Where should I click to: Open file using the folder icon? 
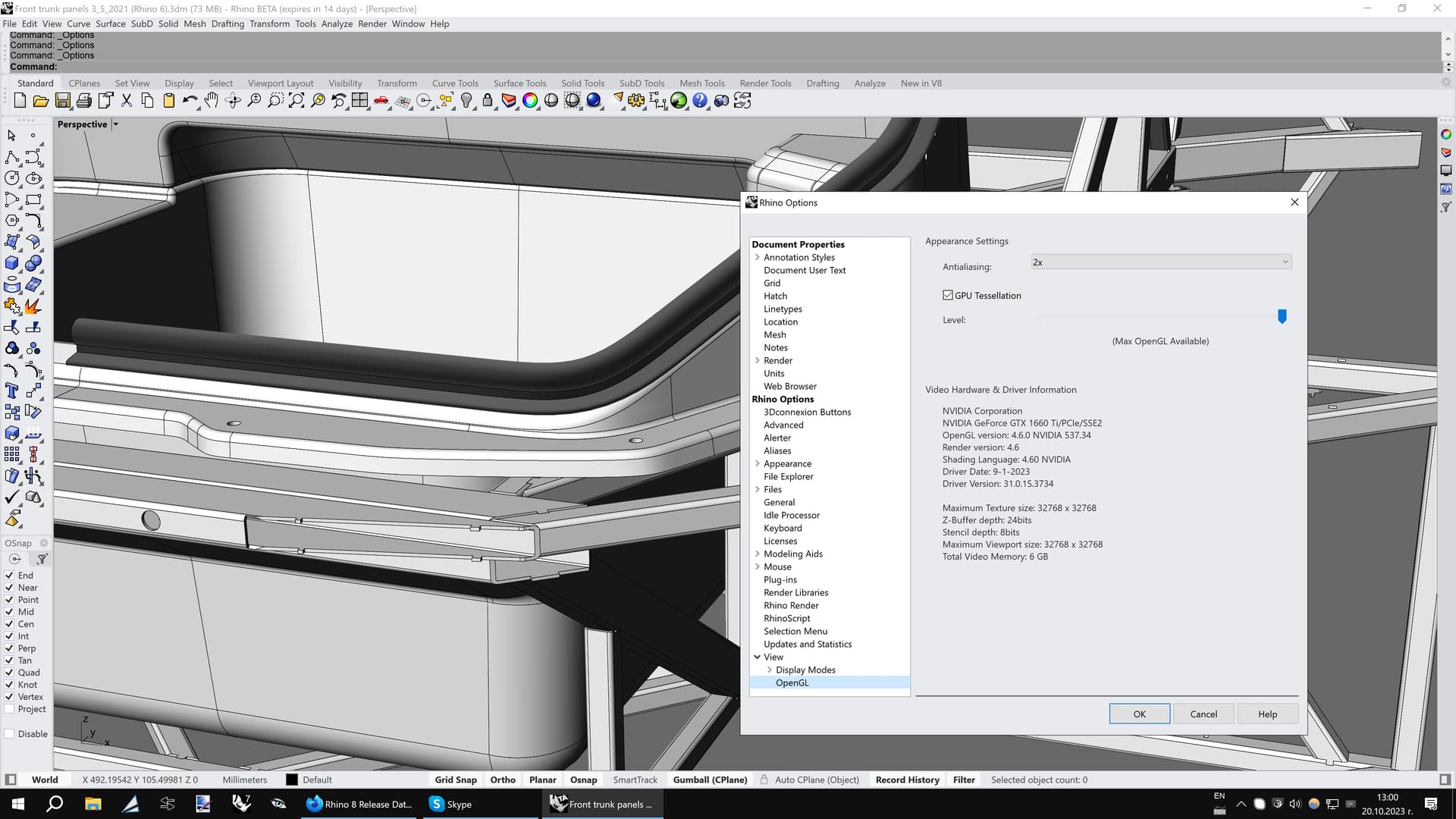[x=41, y=101]
